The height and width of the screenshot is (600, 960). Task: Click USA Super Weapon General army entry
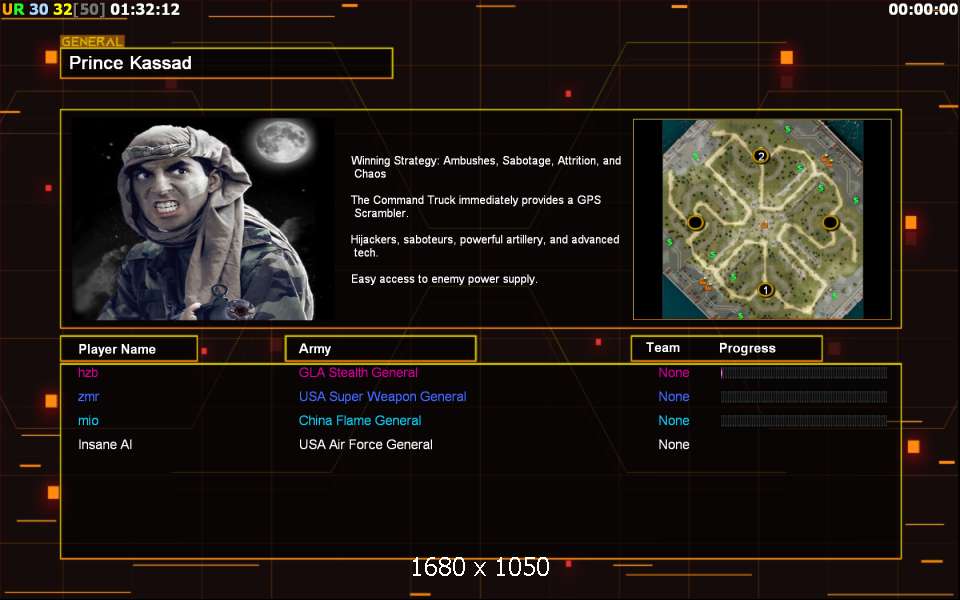coord(383,397)
